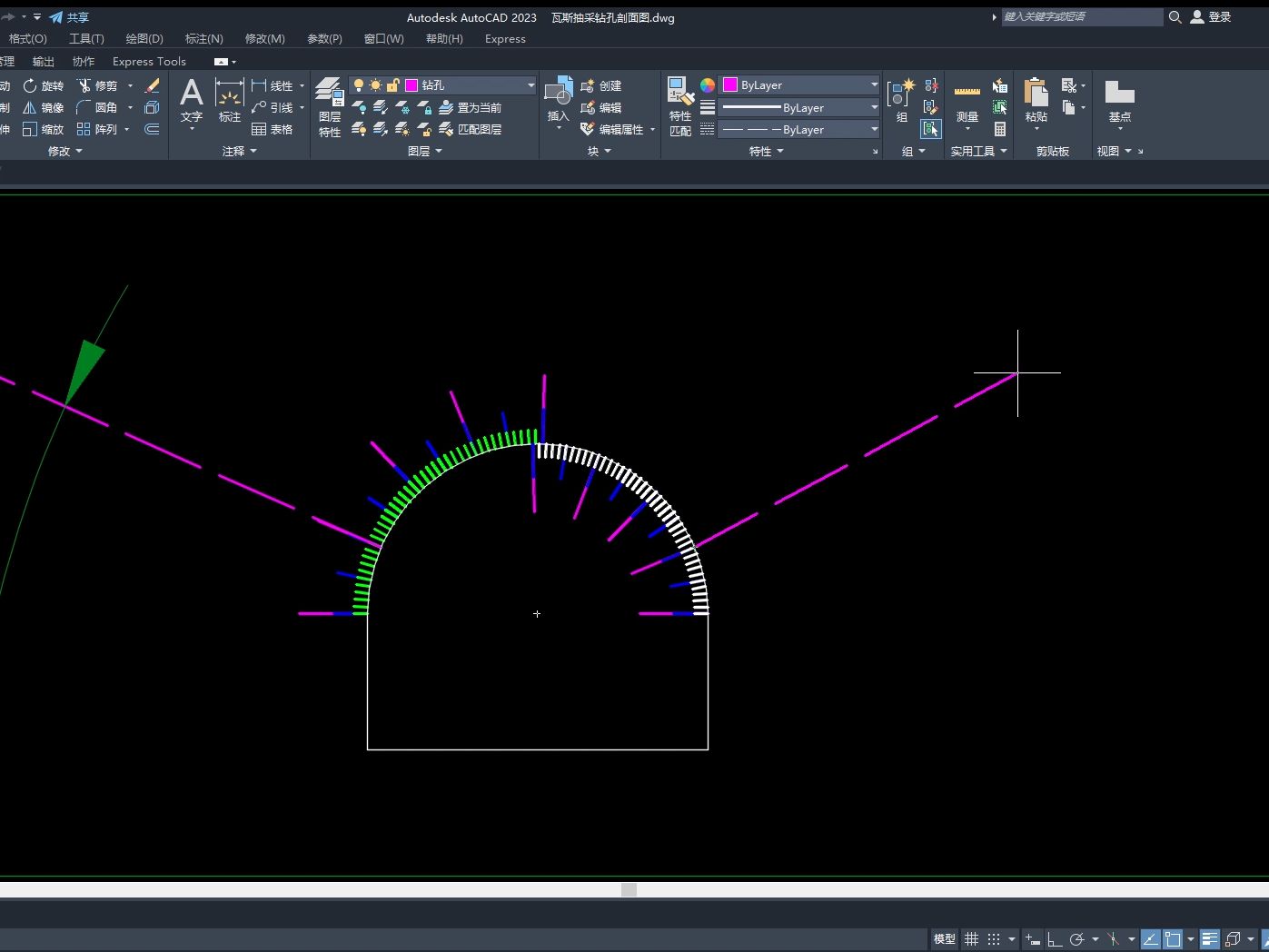Click the magenta ByLayer color swatch

tap(730, 85)
